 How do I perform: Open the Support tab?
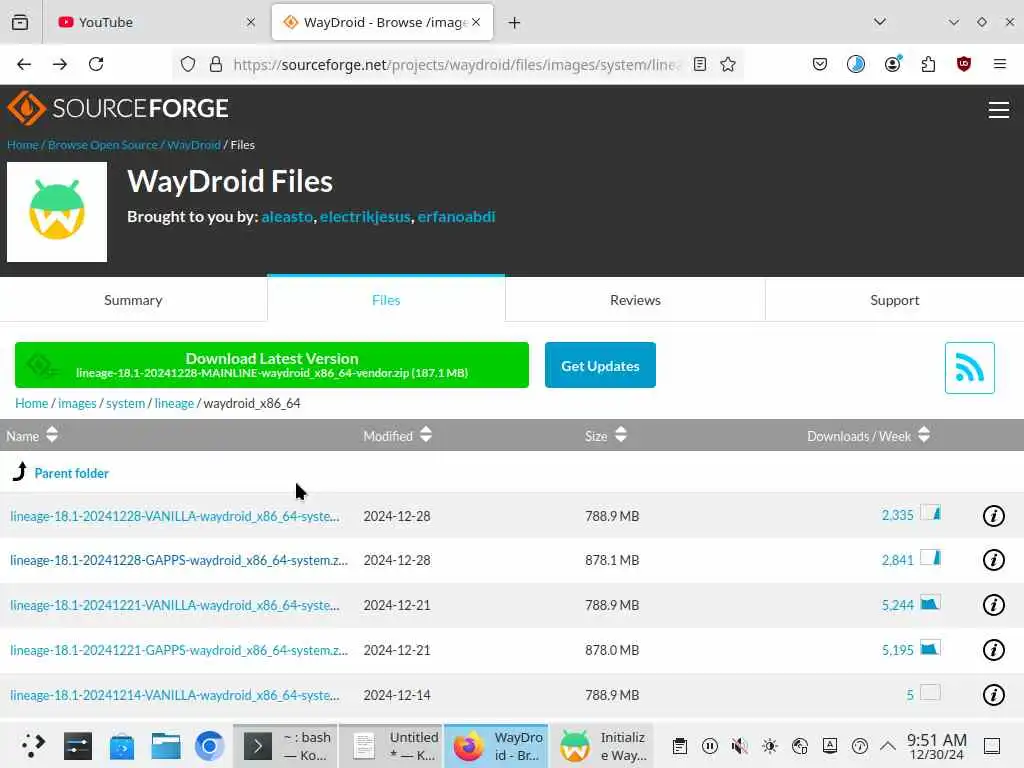pos(894,300)
